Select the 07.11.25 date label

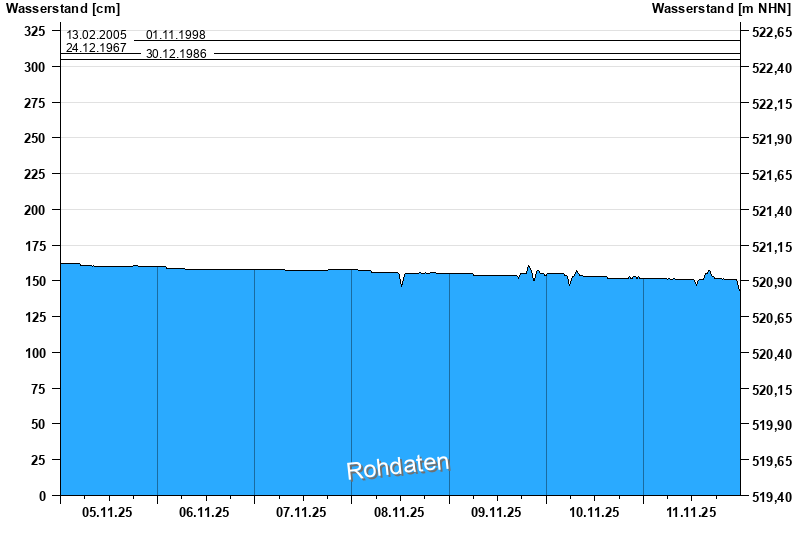(302, 512)
